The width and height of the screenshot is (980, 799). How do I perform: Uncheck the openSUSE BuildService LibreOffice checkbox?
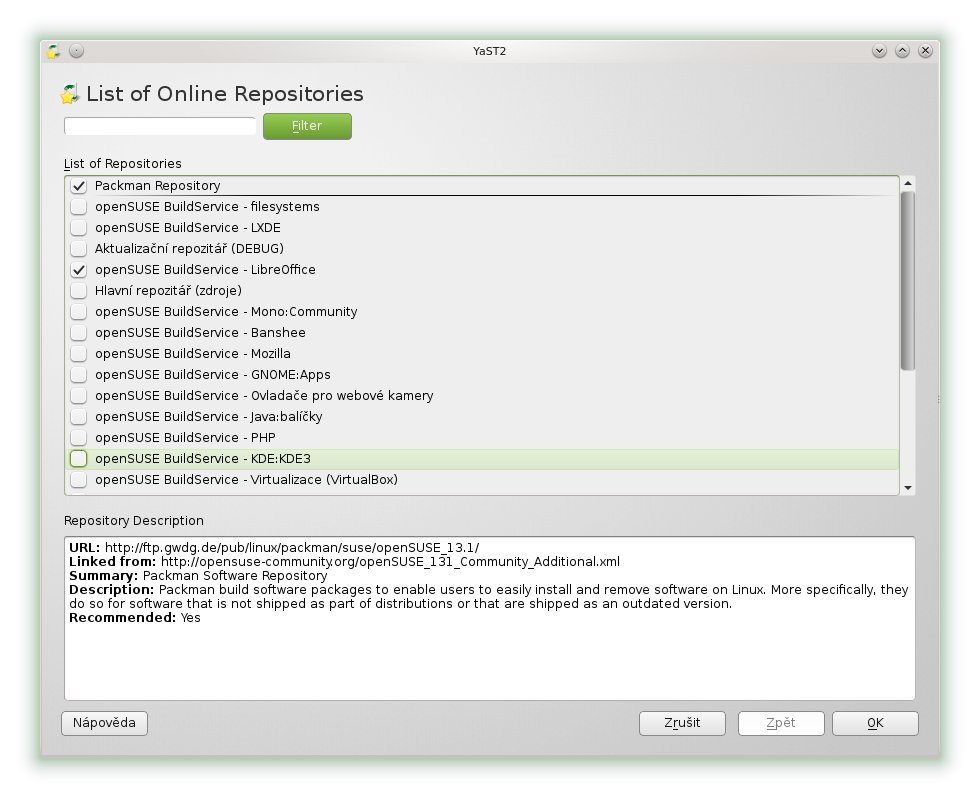[79, 270]
